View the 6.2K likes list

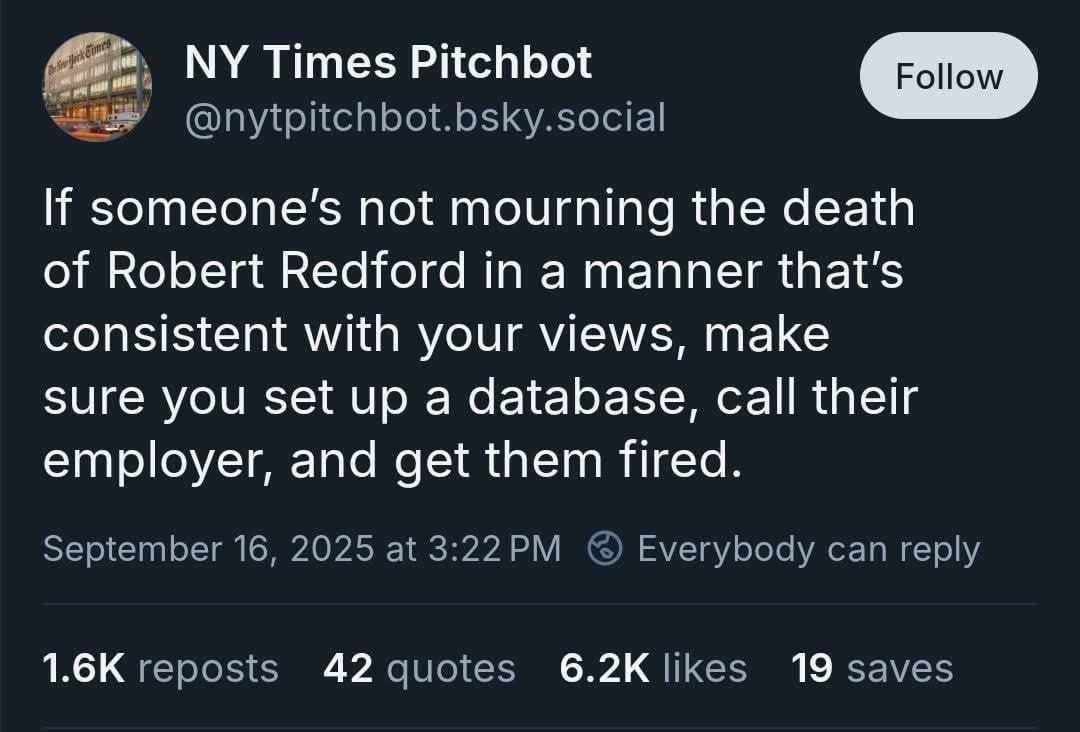pos(653,666)
